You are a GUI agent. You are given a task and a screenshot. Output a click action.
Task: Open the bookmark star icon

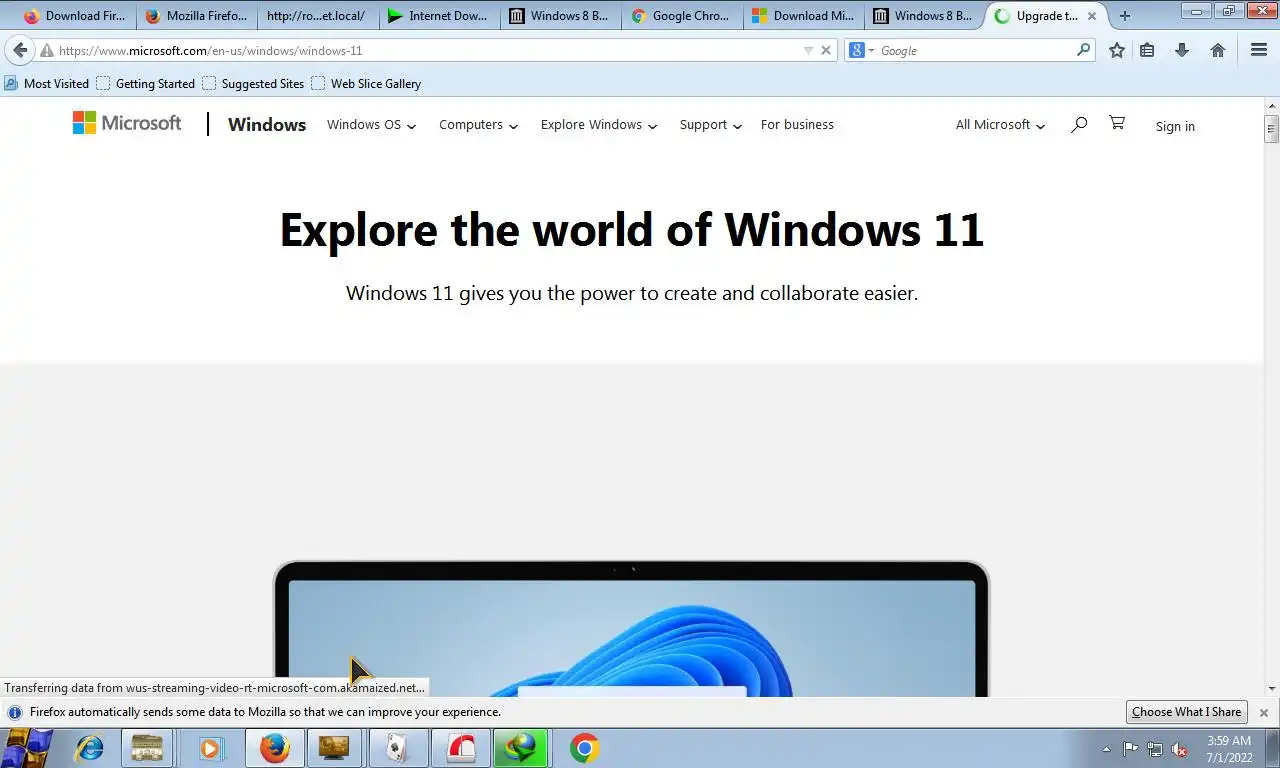click(x=1117, y=50)
